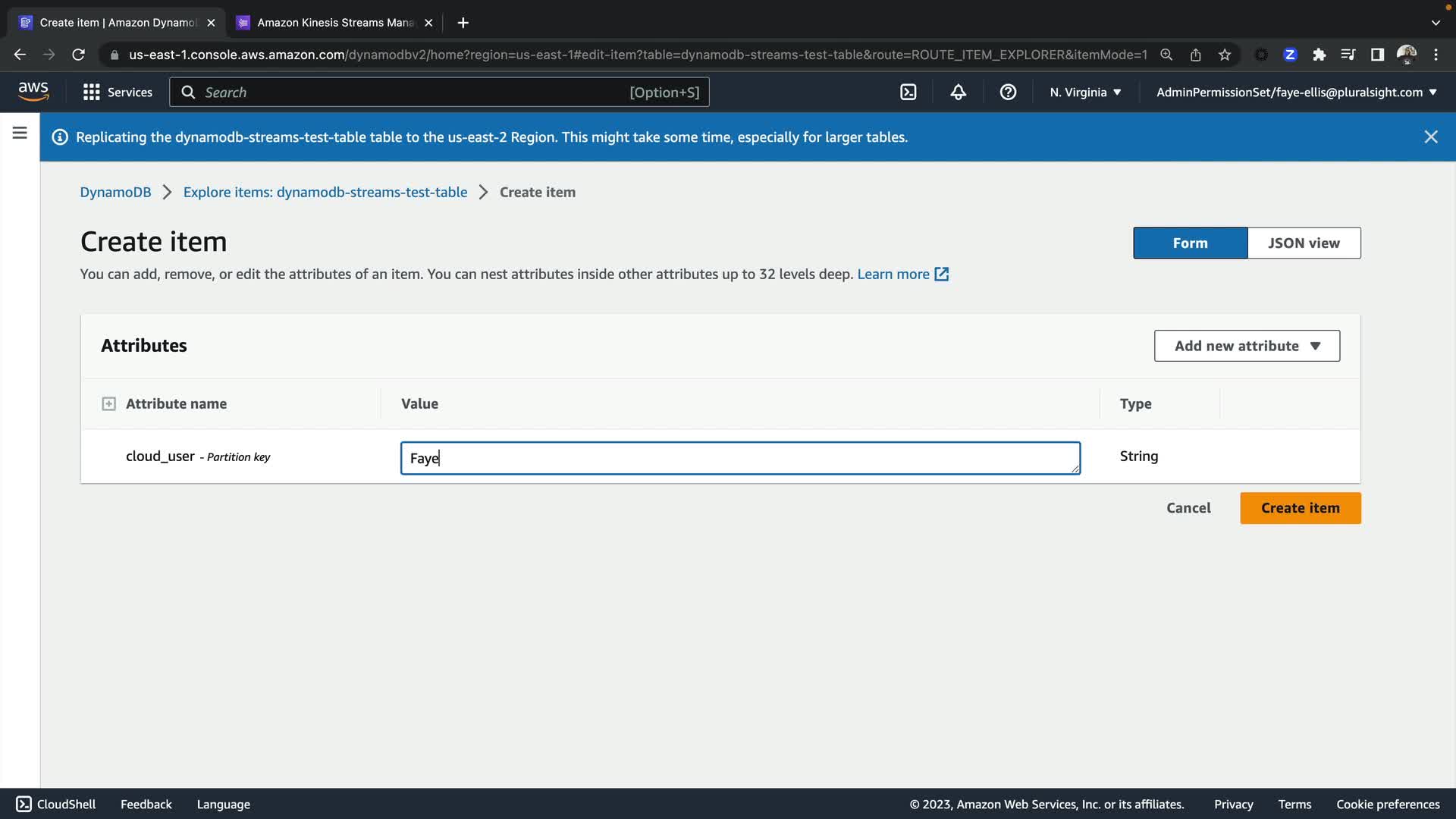Open the notifications bell

click(x=959, y=92)
